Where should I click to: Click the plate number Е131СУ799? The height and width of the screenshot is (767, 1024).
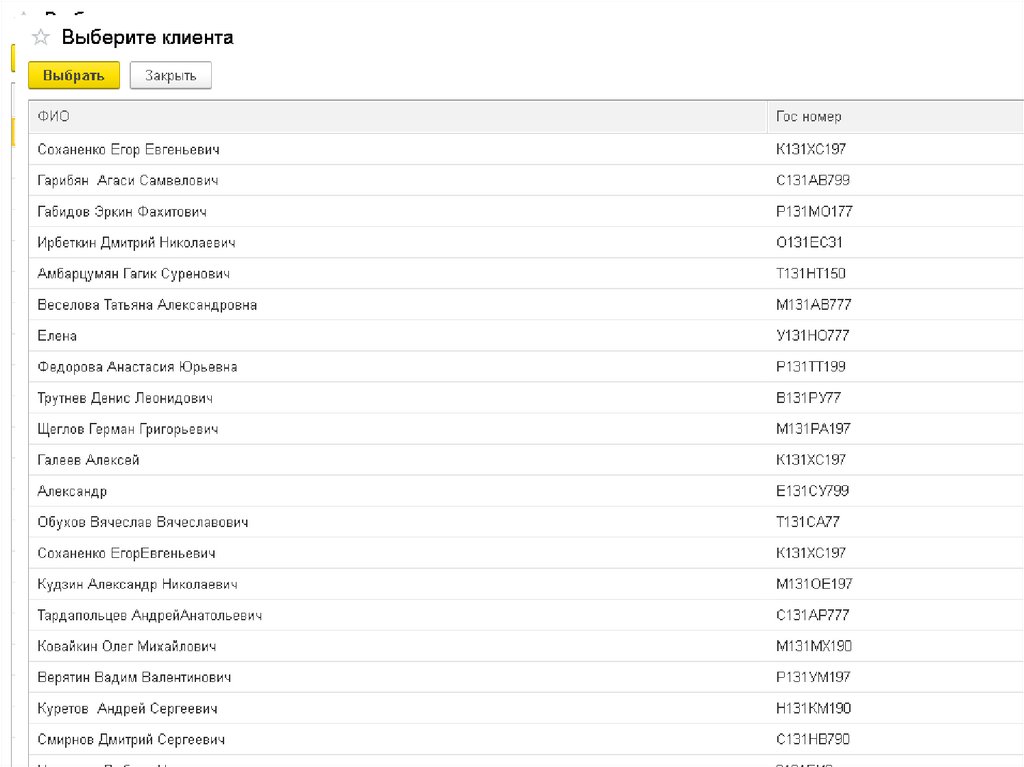pyautogui.click(x=812, y=491)
